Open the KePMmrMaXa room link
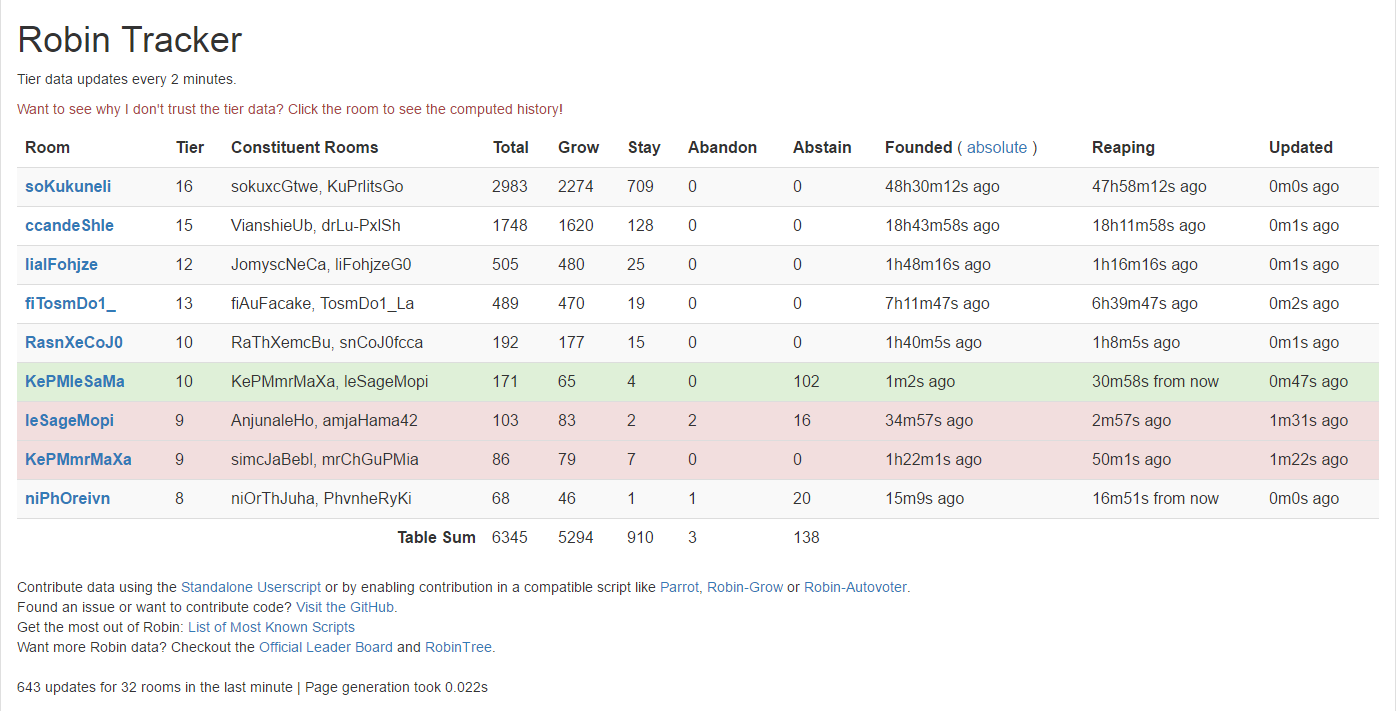This screenshot has width=1396, height=711. point(78,459)
